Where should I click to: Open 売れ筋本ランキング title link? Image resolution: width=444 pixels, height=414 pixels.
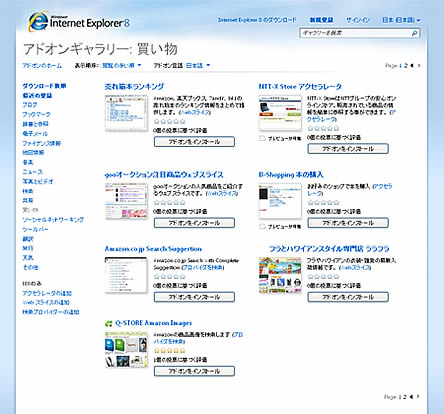point(134,87)
